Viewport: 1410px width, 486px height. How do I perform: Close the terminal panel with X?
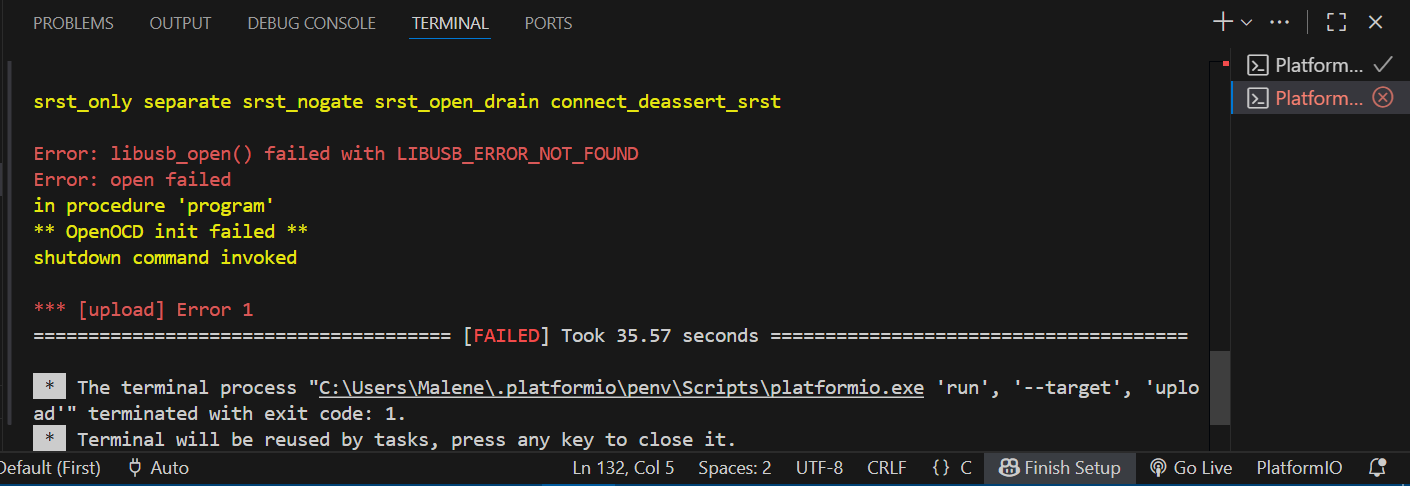(1375, 22)
